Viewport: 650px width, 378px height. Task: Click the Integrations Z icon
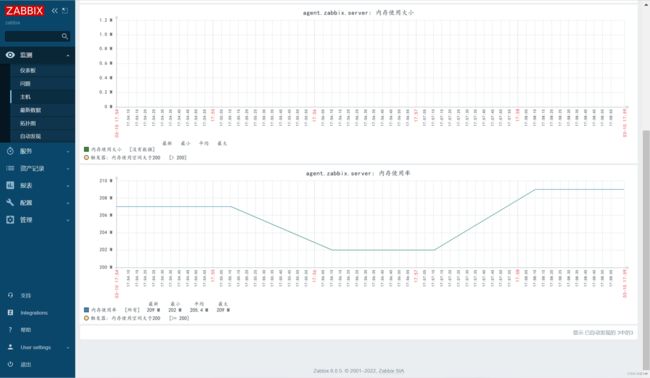pyautogui.click(x=10, y=313)
